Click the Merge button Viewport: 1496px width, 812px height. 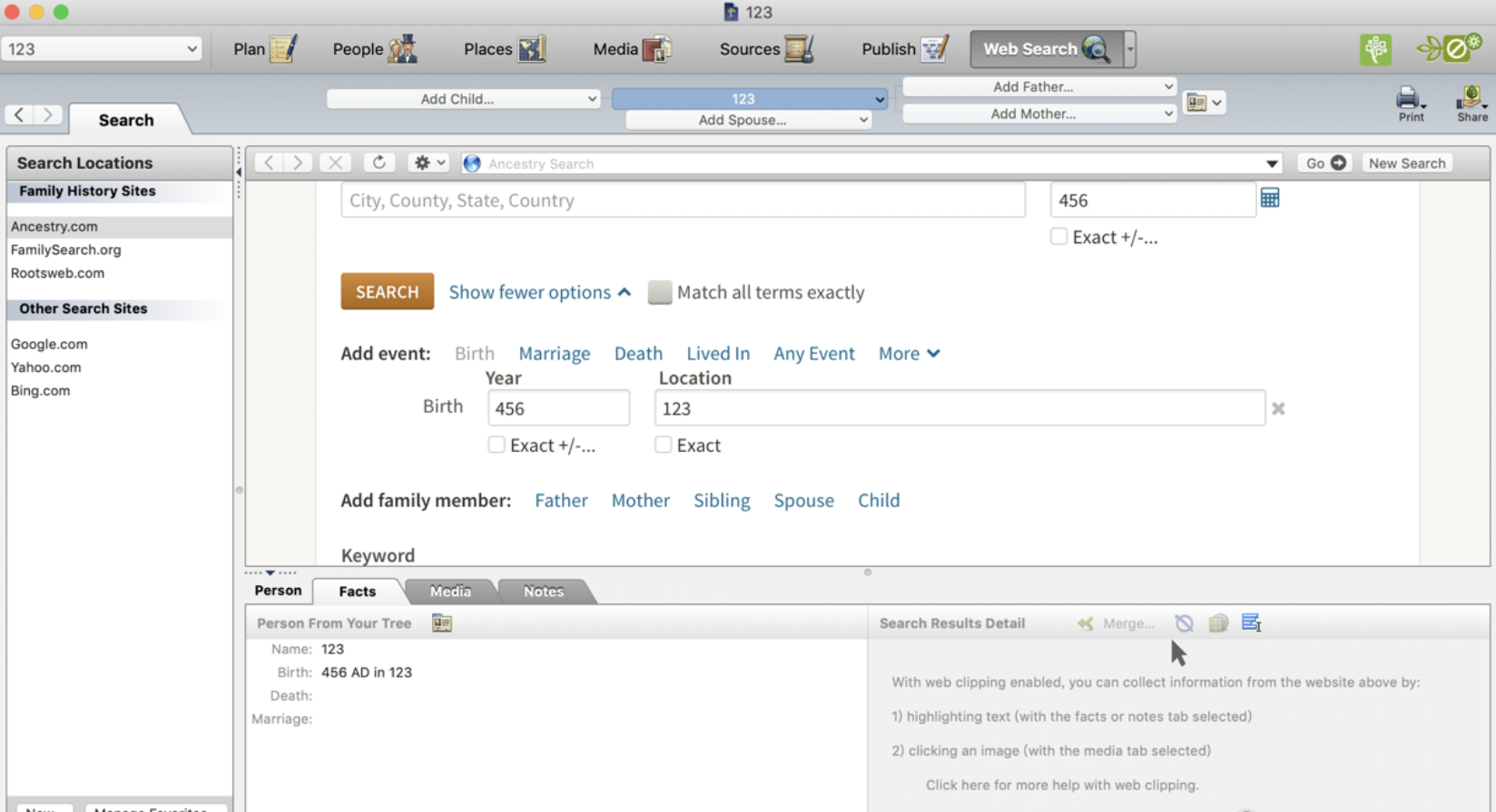tap(1117, 623)
